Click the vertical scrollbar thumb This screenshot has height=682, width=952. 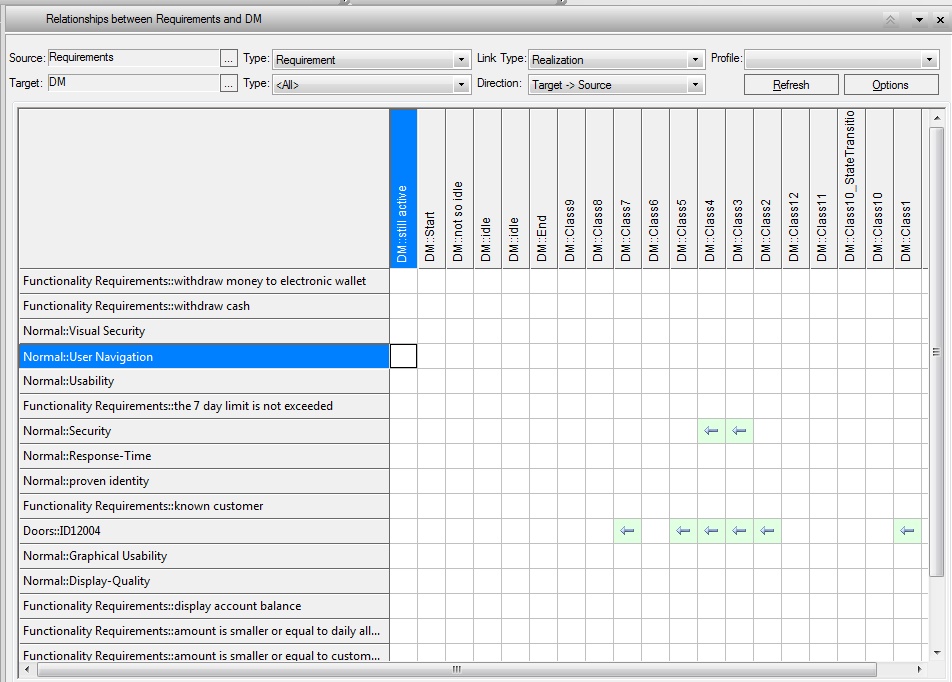(937, 351)
